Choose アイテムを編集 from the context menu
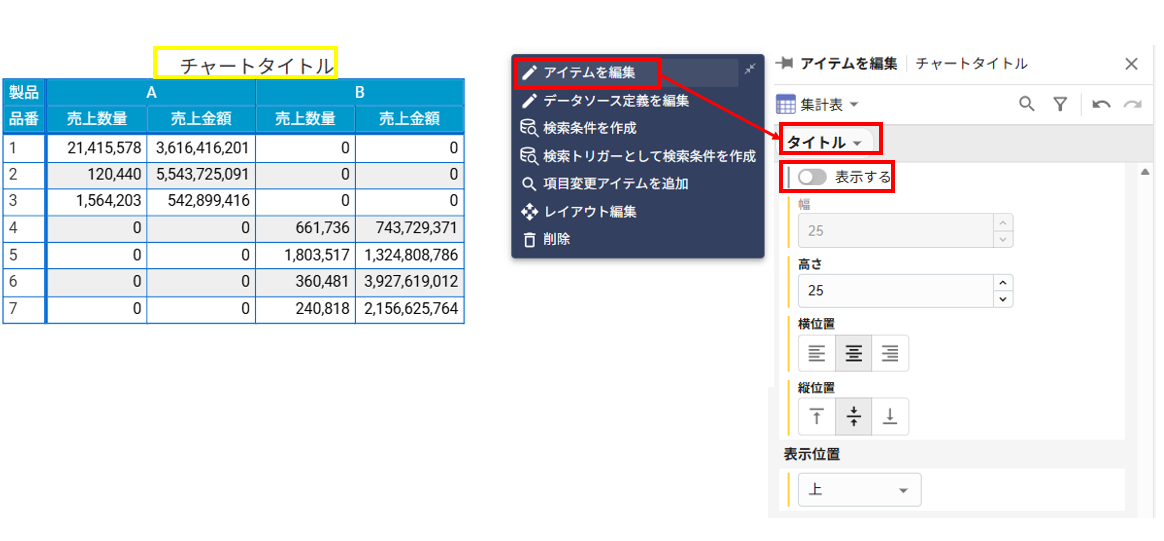Viewport: 1164px width, 541px height. [x=589, y=72]
